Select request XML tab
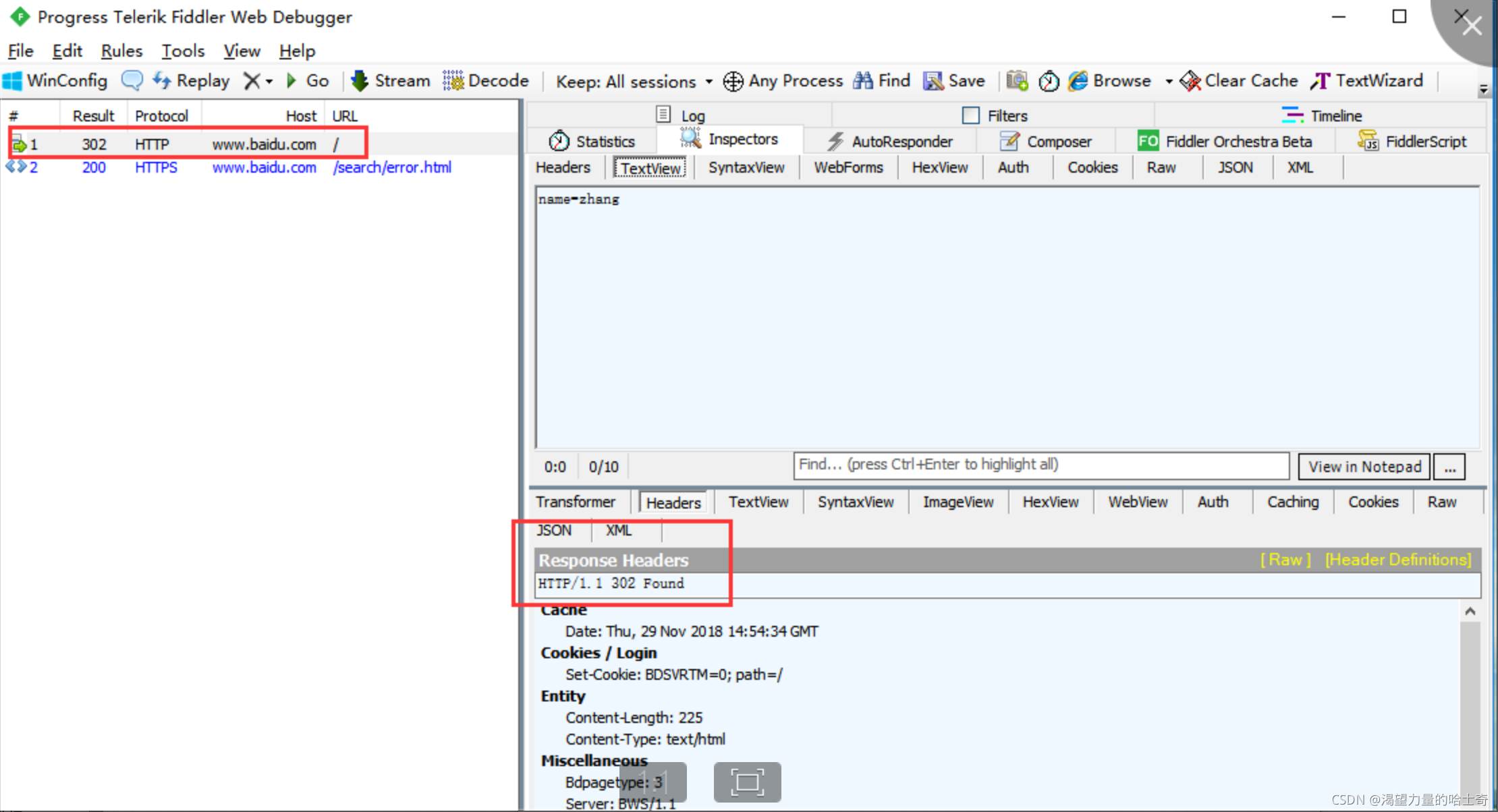This screenshot has height=812, width=1498. pyautogui.click(x=1300, y=167)
